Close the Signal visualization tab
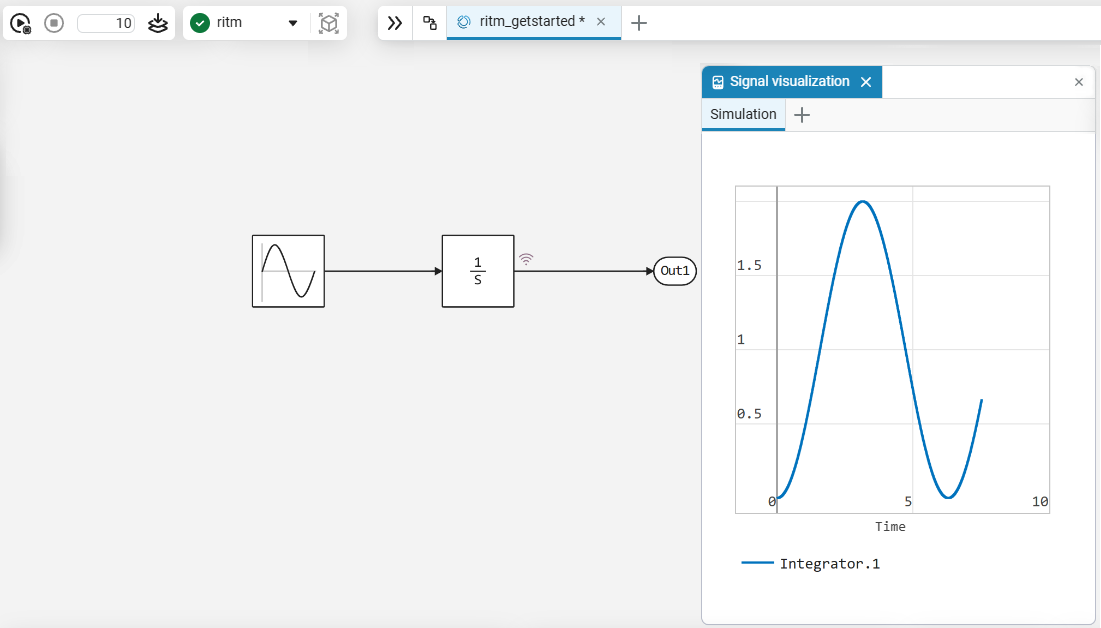Viewport: 1101px width, 628px height. [866, 82]
